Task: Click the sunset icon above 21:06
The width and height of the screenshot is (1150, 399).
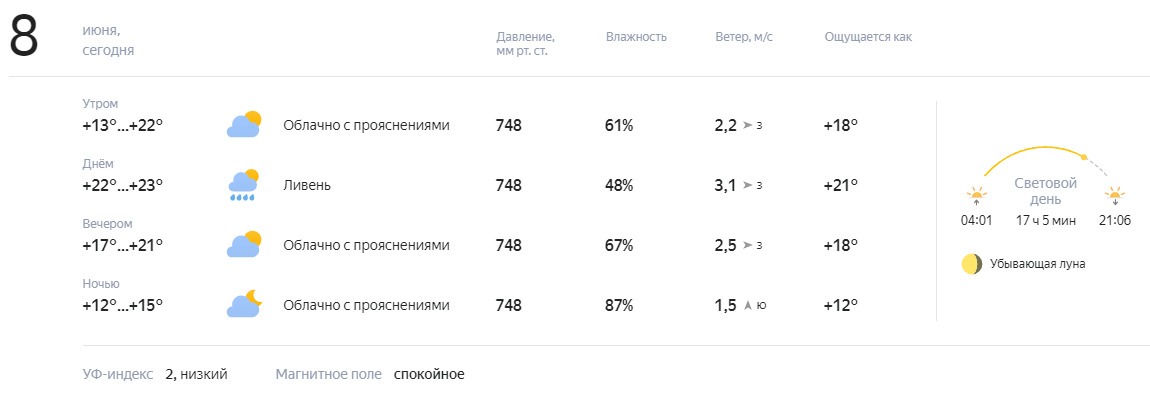Action: 1115,196
